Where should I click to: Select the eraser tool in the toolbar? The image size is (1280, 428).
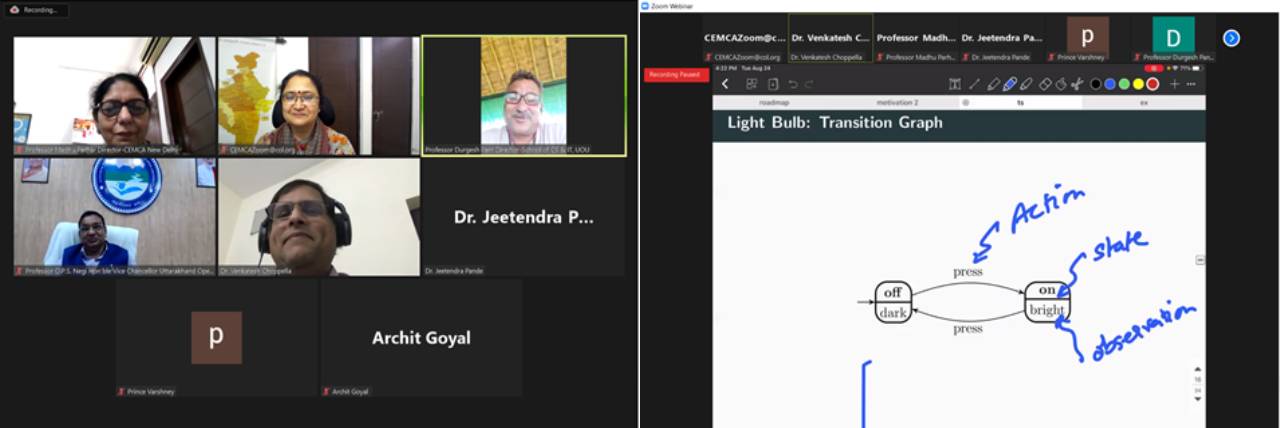(1045, 84)
